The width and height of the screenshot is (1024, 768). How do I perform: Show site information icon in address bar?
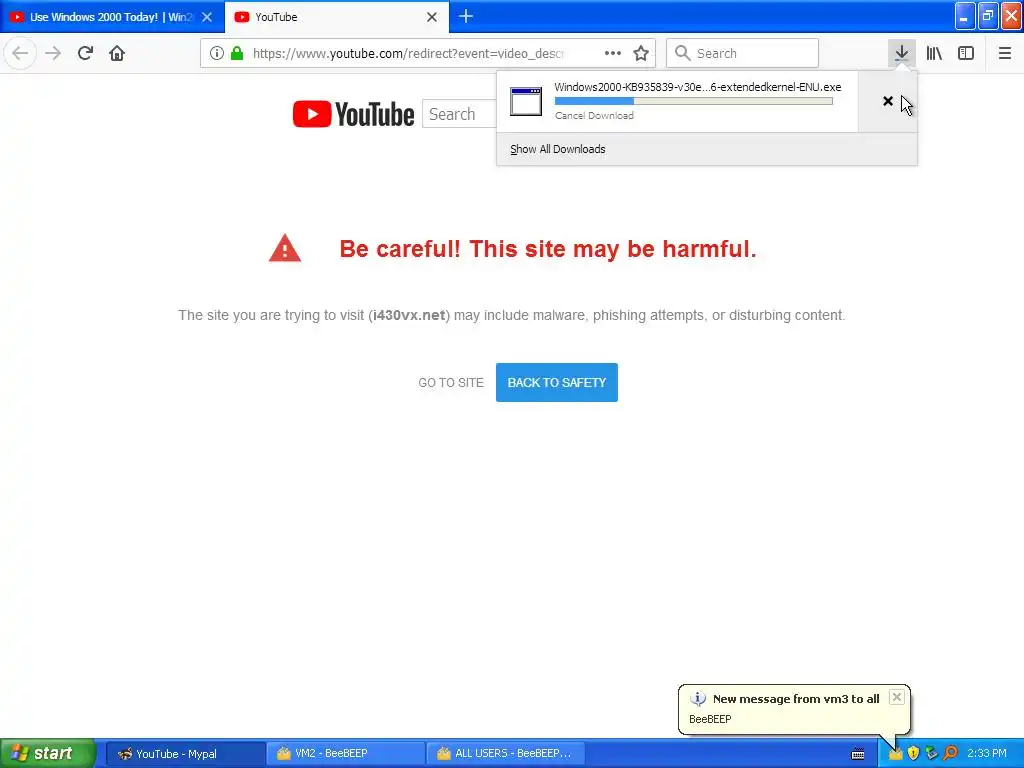[x=217, y=53]
